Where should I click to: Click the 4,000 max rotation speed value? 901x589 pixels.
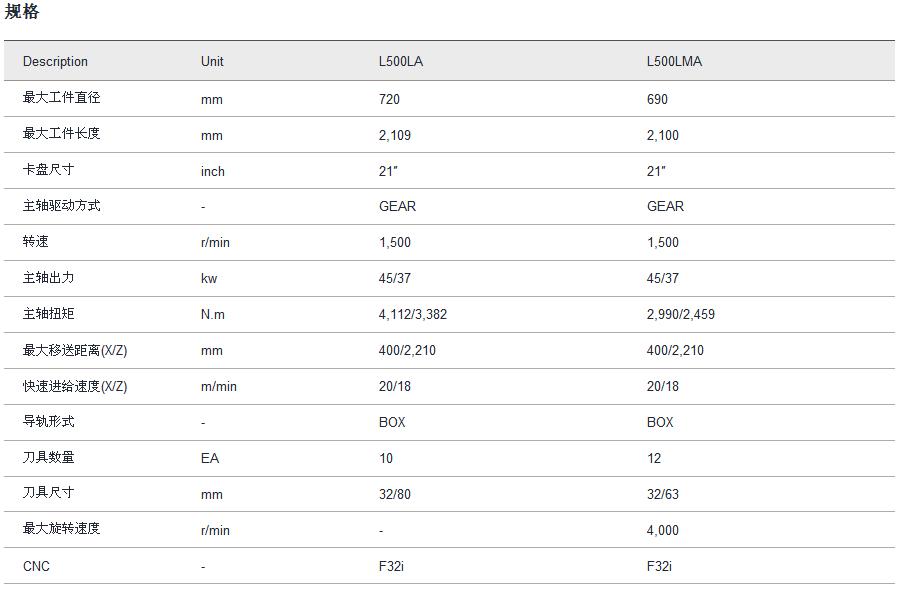pyautogui.click(x=663, y=530)
